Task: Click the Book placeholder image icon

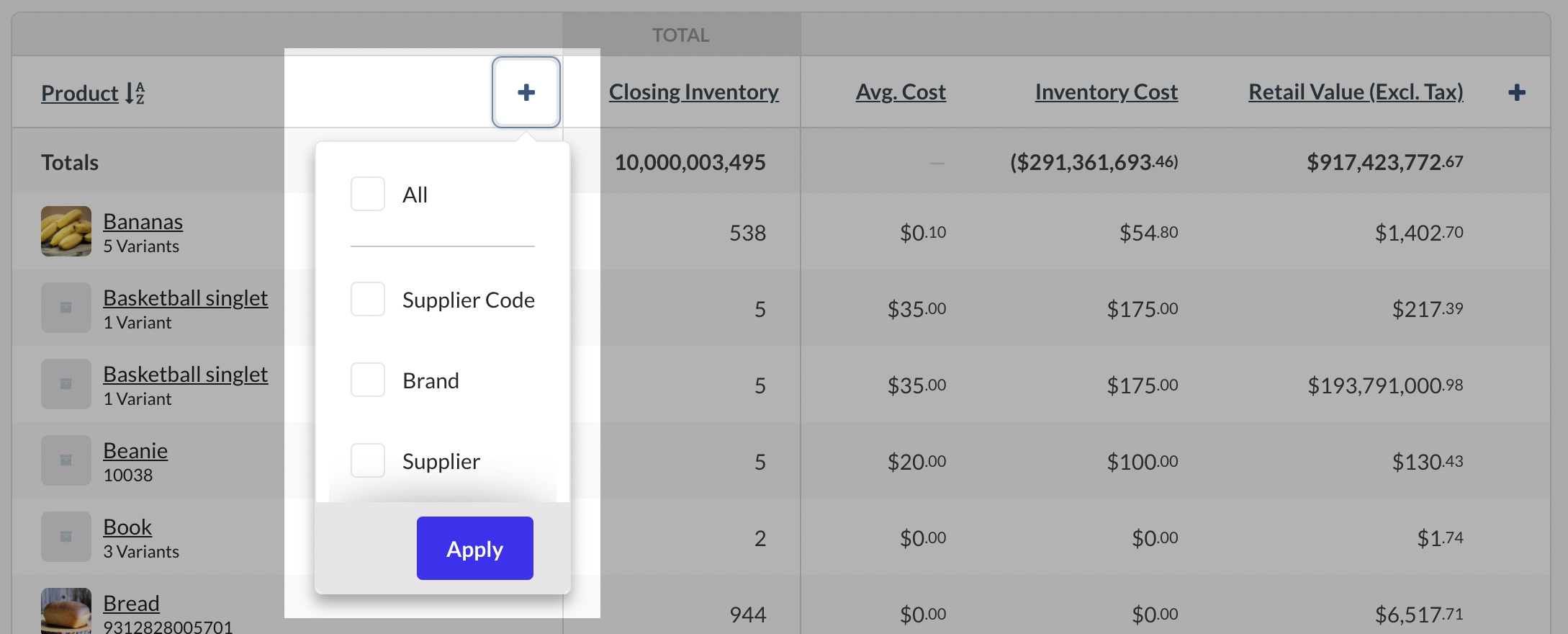Action: [x=66, y=537]
